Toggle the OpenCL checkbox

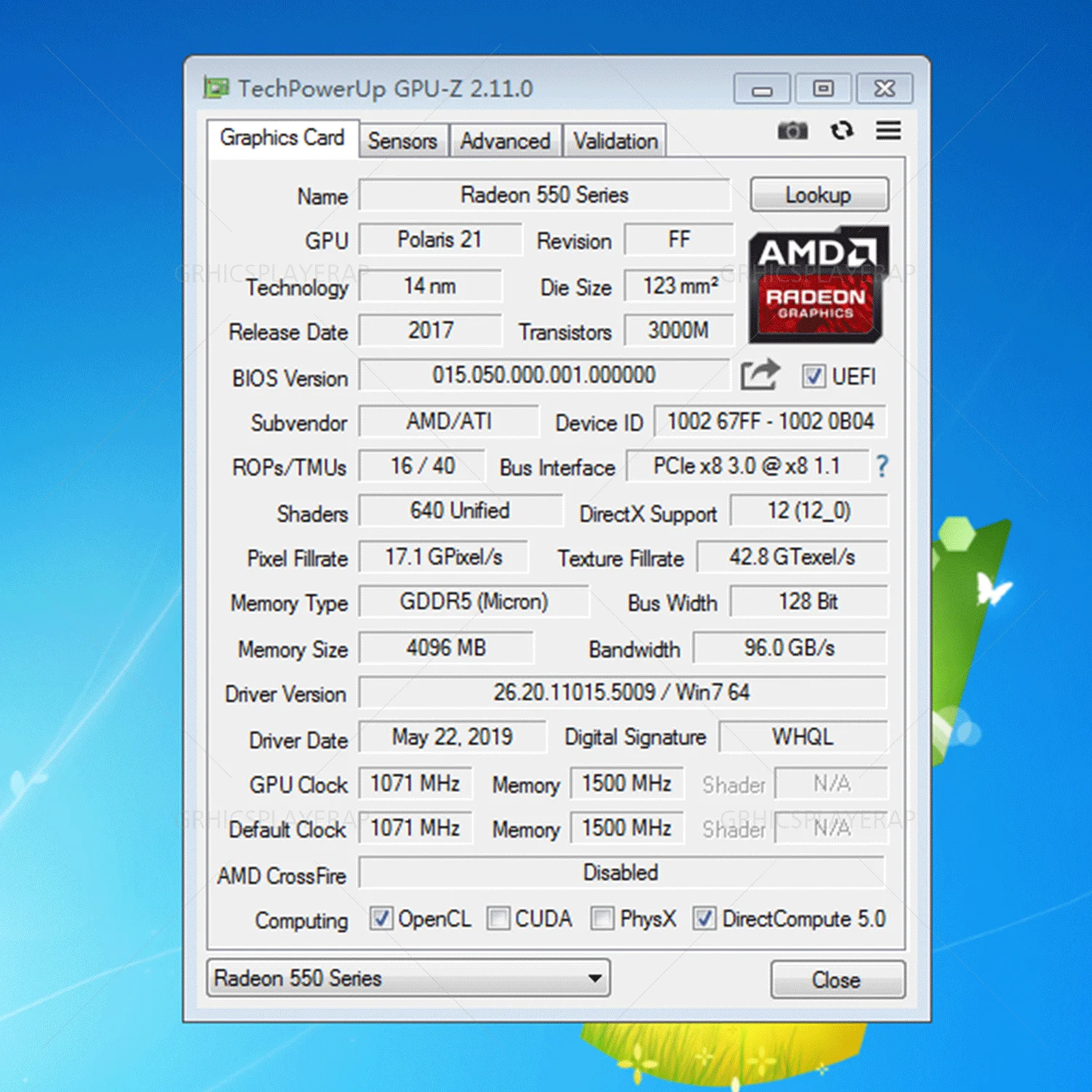coord(381,918)
